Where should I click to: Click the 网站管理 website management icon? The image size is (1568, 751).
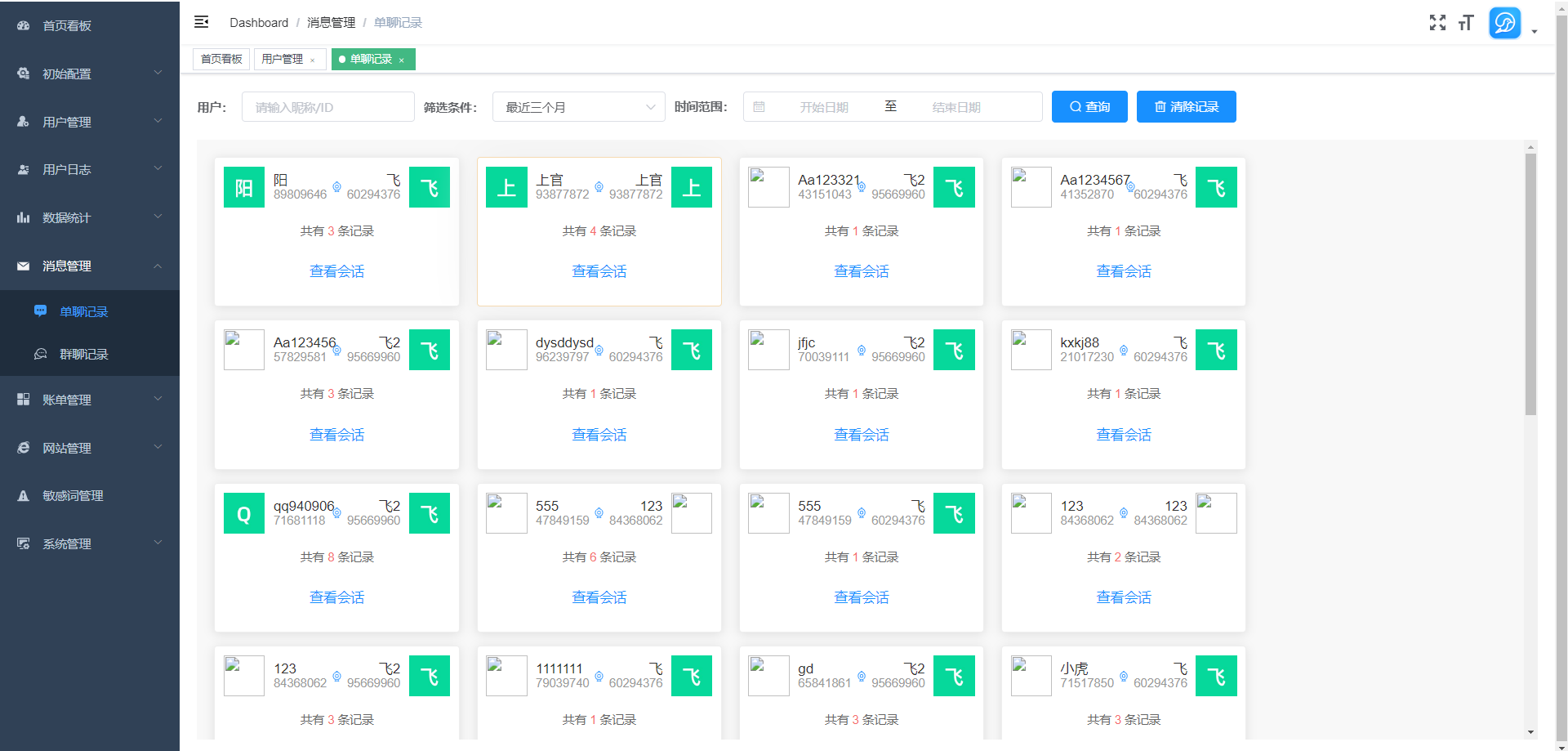pyautogui.click(x=22, y=448)
